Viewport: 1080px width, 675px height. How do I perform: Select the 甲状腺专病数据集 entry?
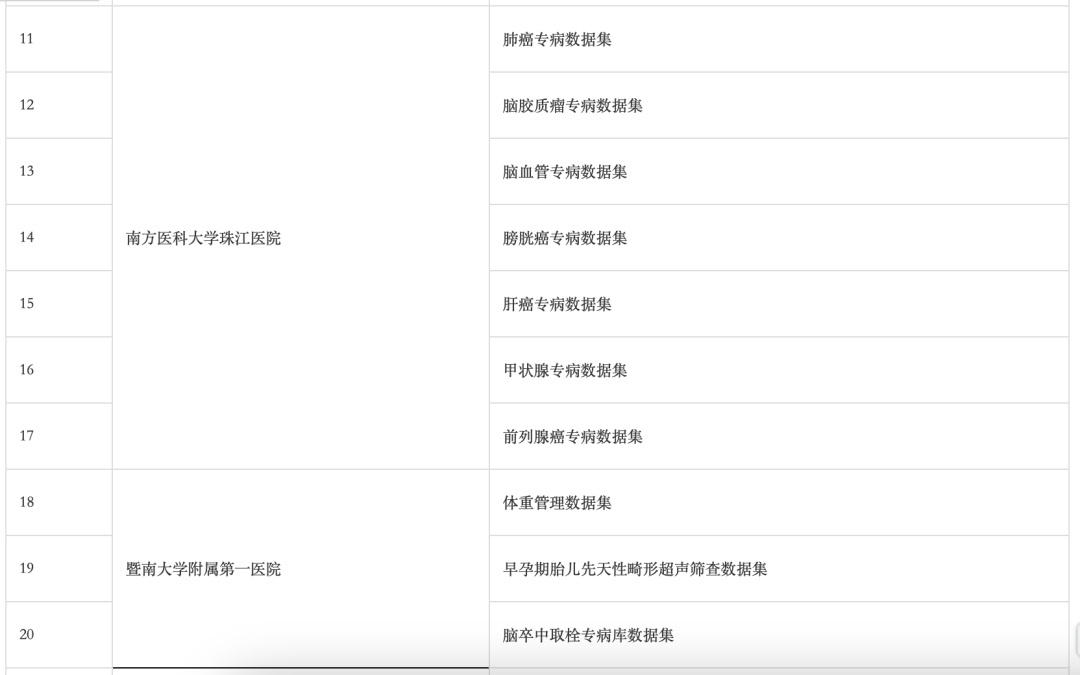[565, 370]
